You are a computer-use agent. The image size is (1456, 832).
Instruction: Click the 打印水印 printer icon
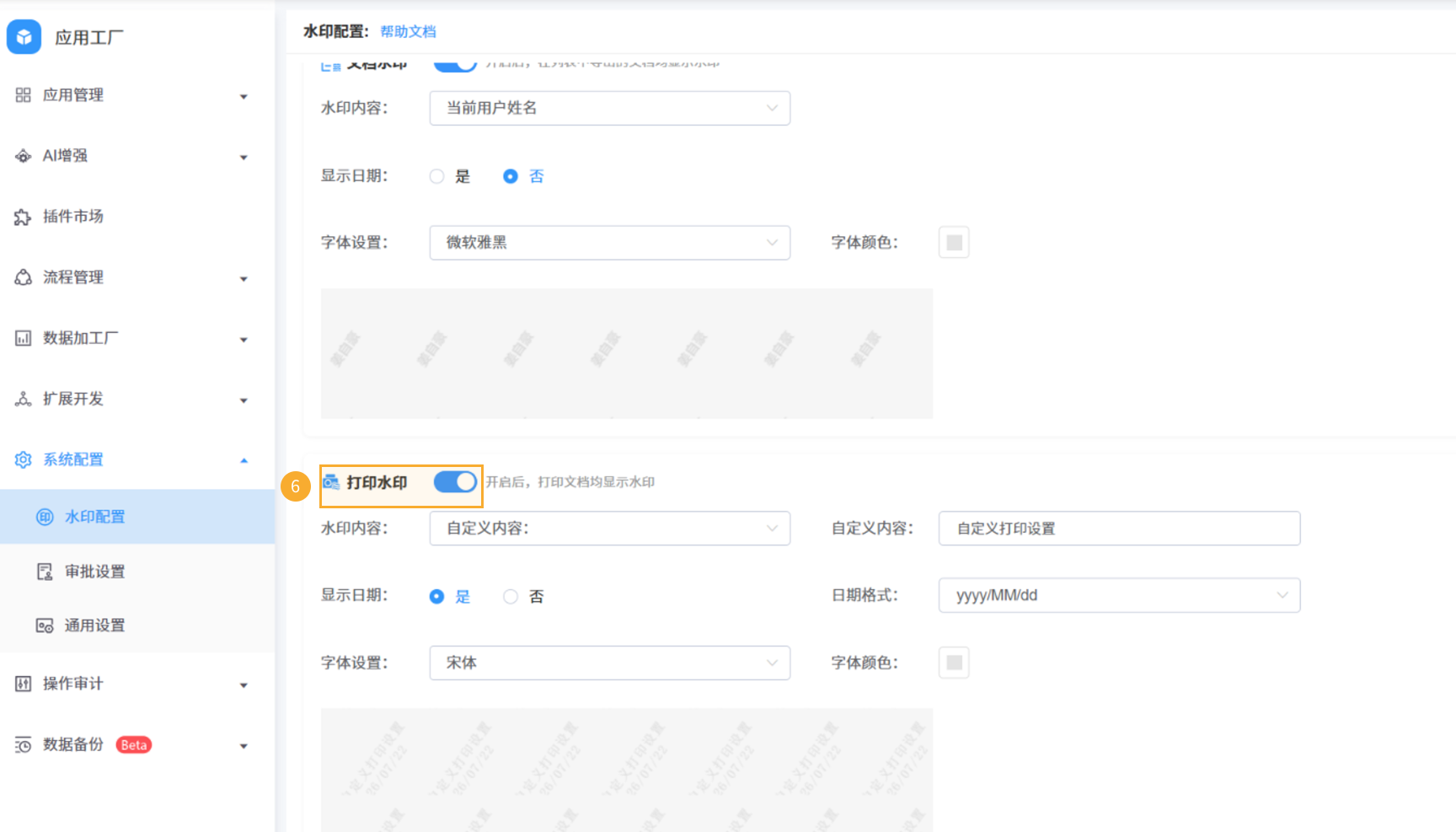tap(331, 482)
